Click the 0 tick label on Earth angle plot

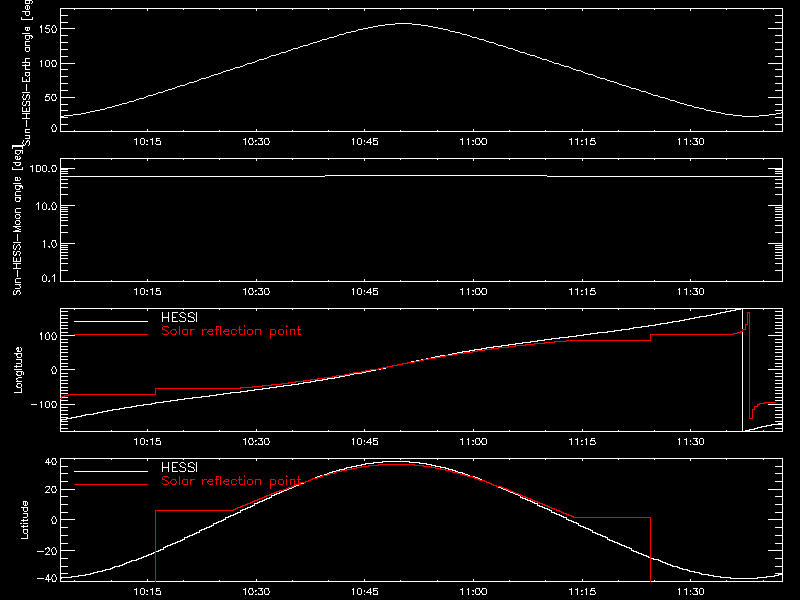(x=54, y=128)
